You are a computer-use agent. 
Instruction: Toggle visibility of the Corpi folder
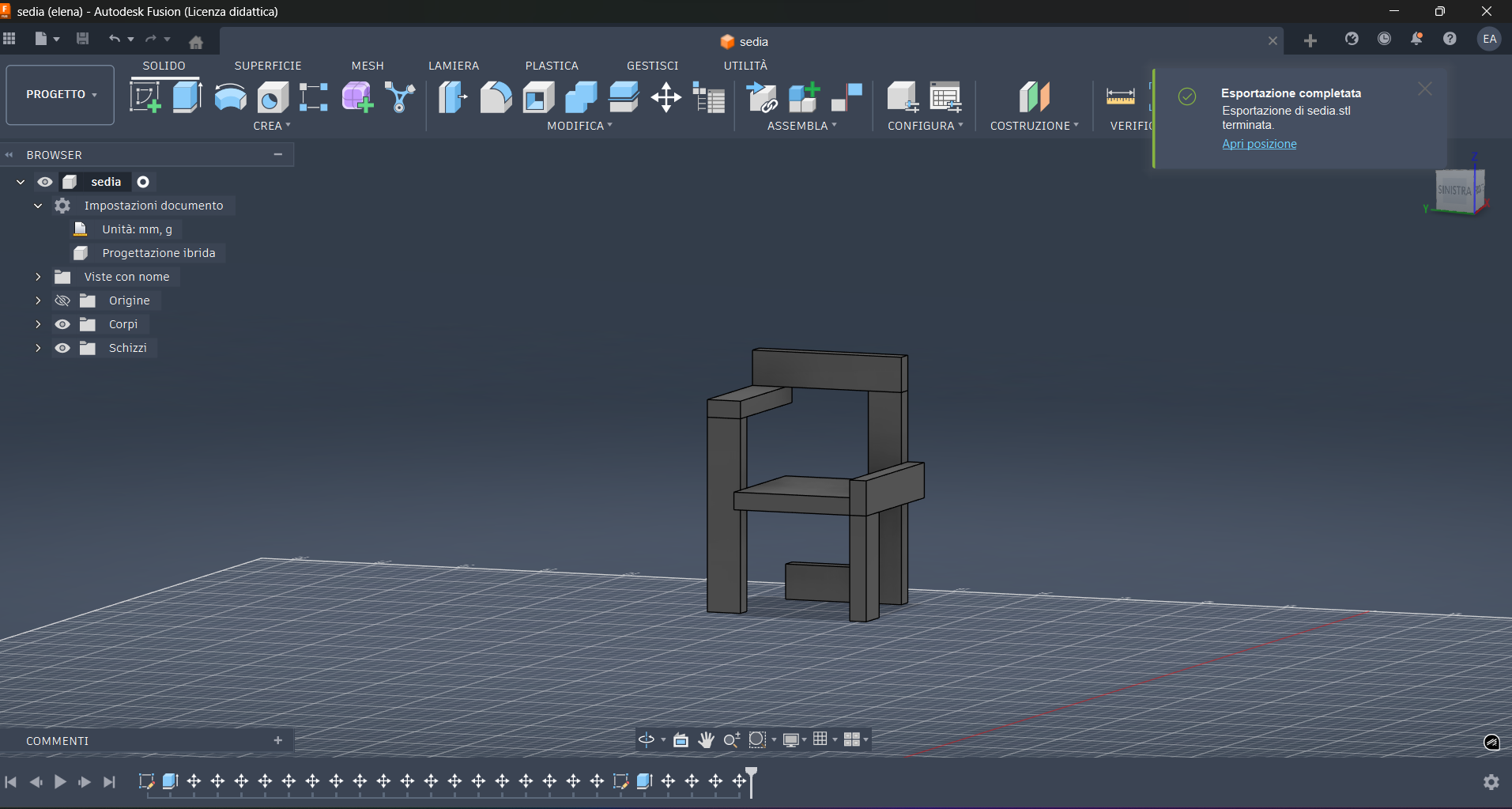pyautogui.click(x=62, y=324)
